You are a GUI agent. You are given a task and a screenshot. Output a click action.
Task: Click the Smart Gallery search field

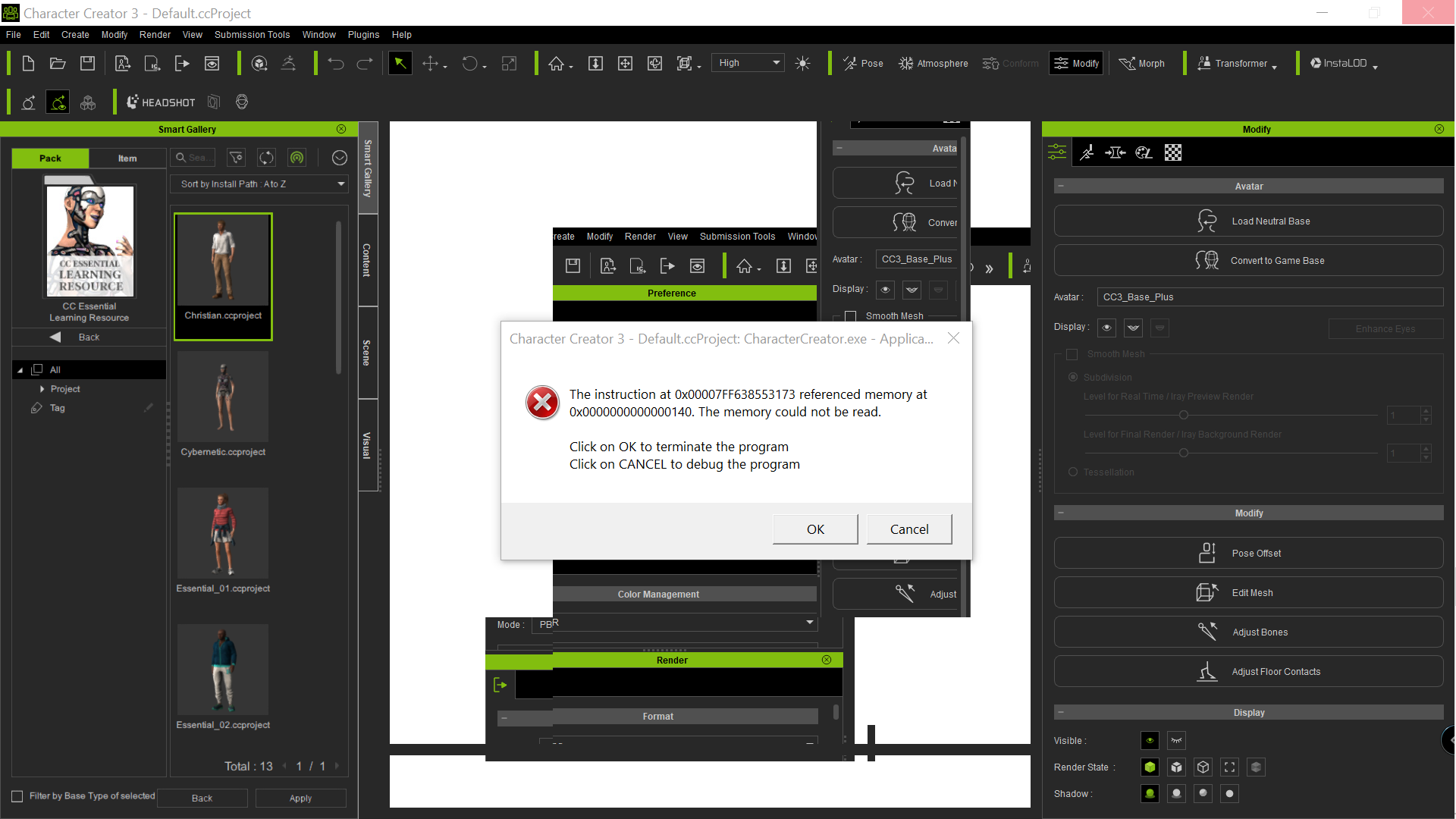pyautogui.click(x=193, y=158)
